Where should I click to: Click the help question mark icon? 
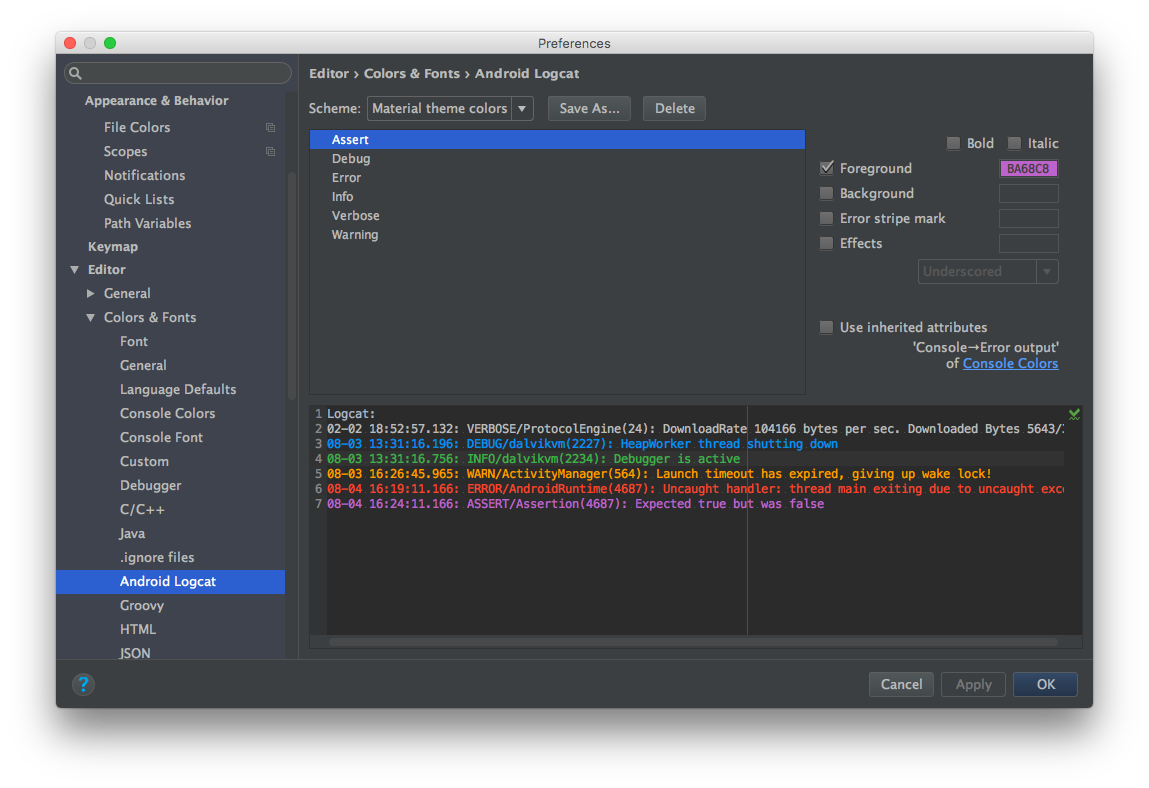point(83,685)
